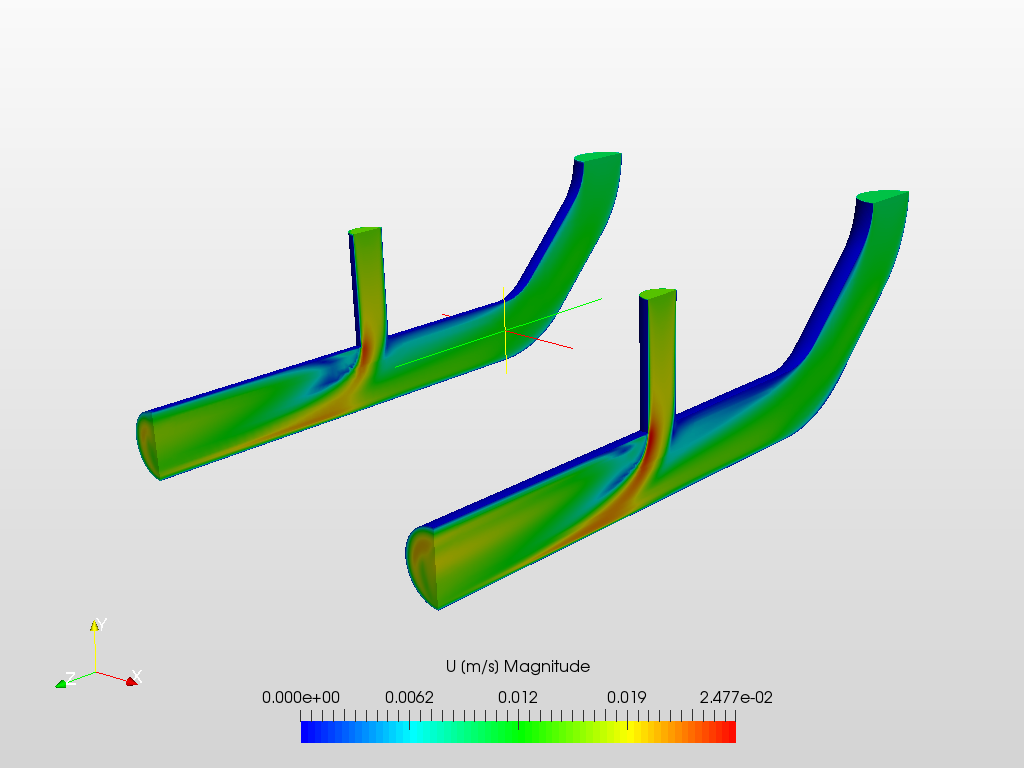This screenshot has width=1024, height=768.
Task: Click the 0.0062 legend tick label
Action: (x=409, y=697)
